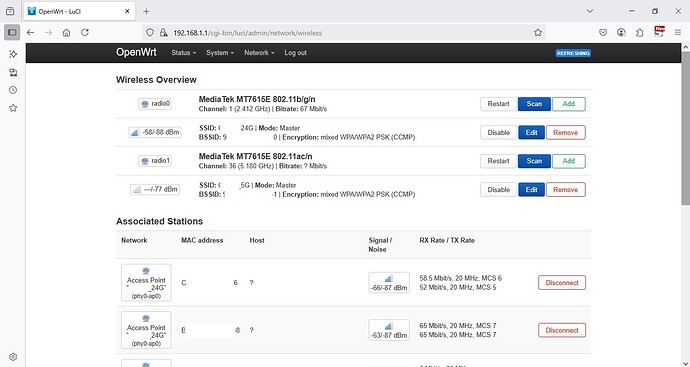Viewport: 690px width, 367px height.
Task: Open the System menu
Action: [220, 53]
